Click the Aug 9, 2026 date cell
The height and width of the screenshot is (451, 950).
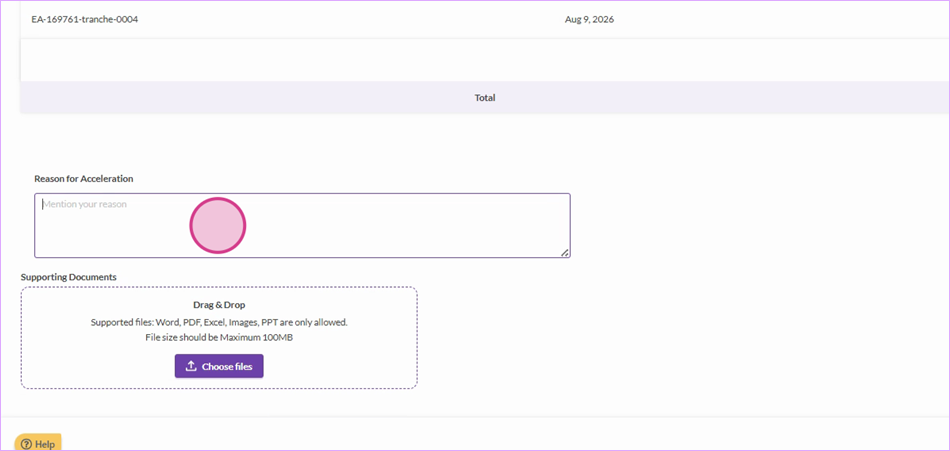click(590, 19)
